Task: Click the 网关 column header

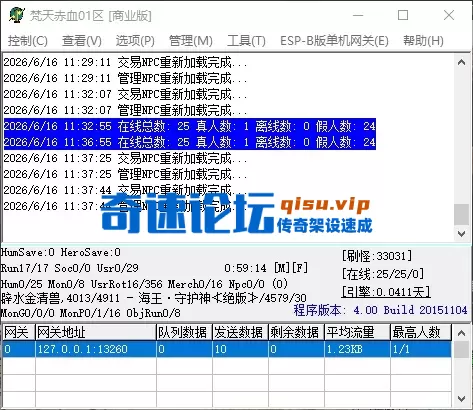Action: coord(18,332)
